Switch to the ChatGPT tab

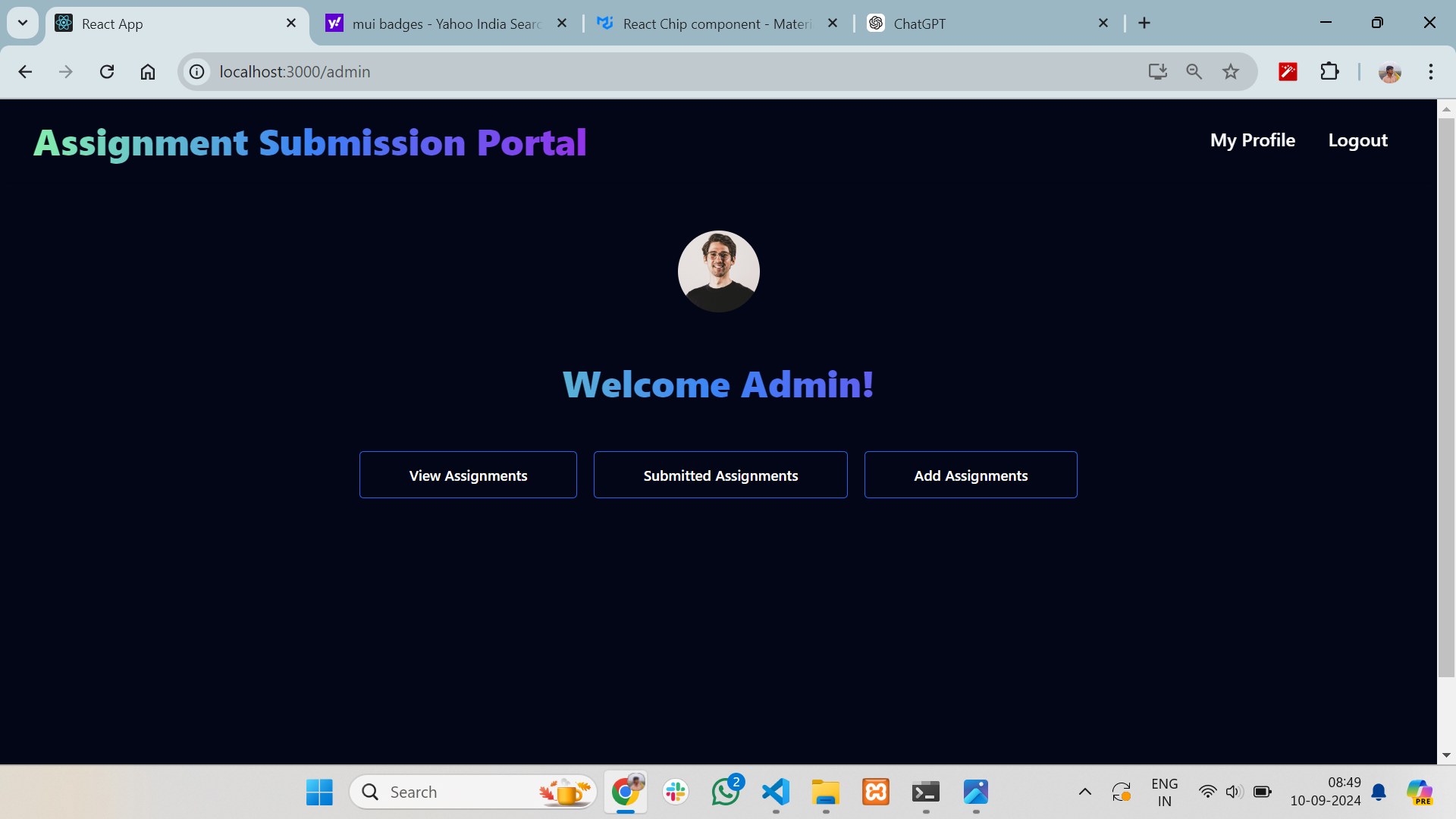[x=982, y=24]
